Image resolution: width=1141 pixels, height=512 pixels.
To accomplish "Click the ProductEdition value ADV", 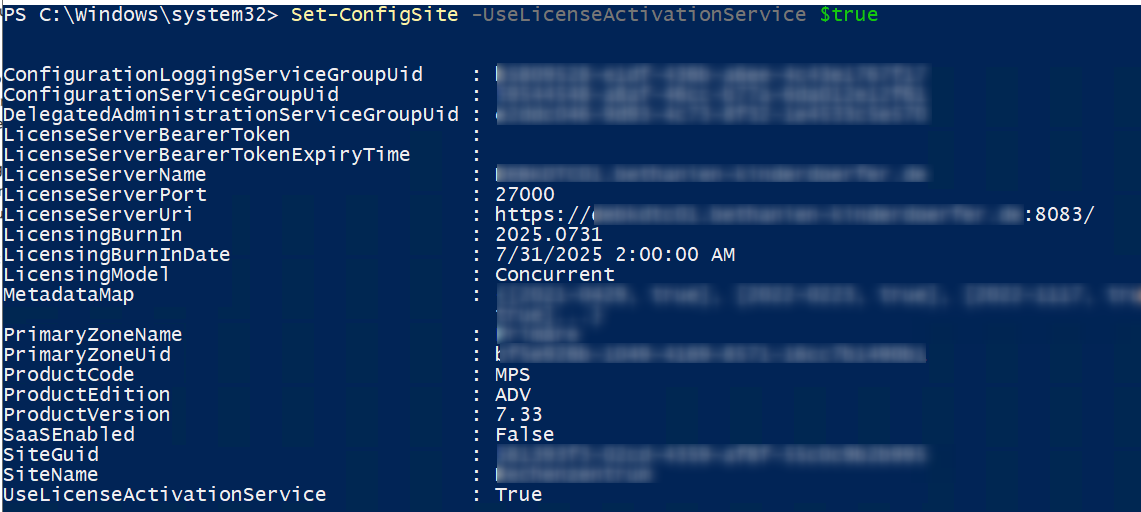I will tap(512, 395).
